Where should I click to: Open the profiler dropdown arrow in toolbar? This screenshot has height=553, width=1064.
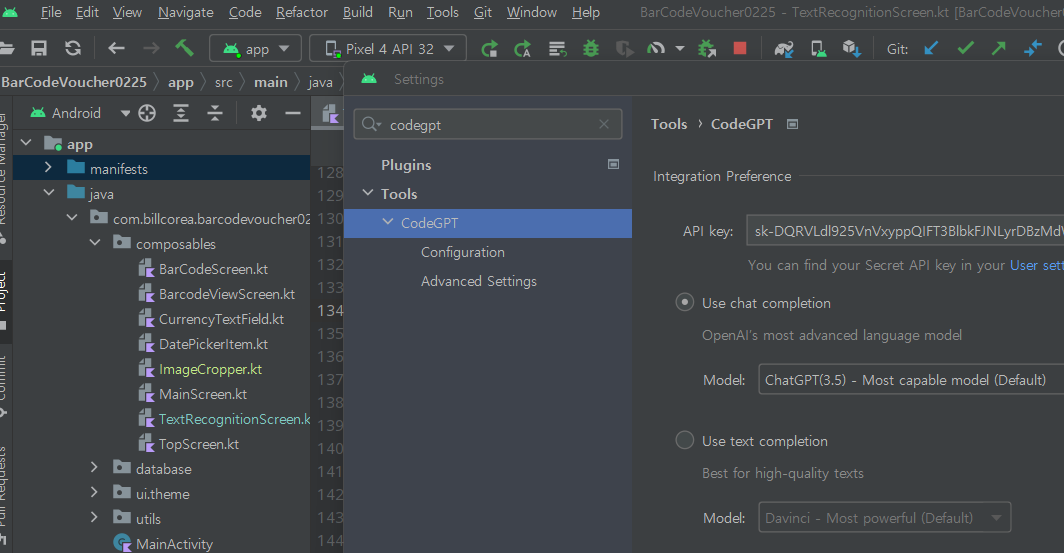679,49
